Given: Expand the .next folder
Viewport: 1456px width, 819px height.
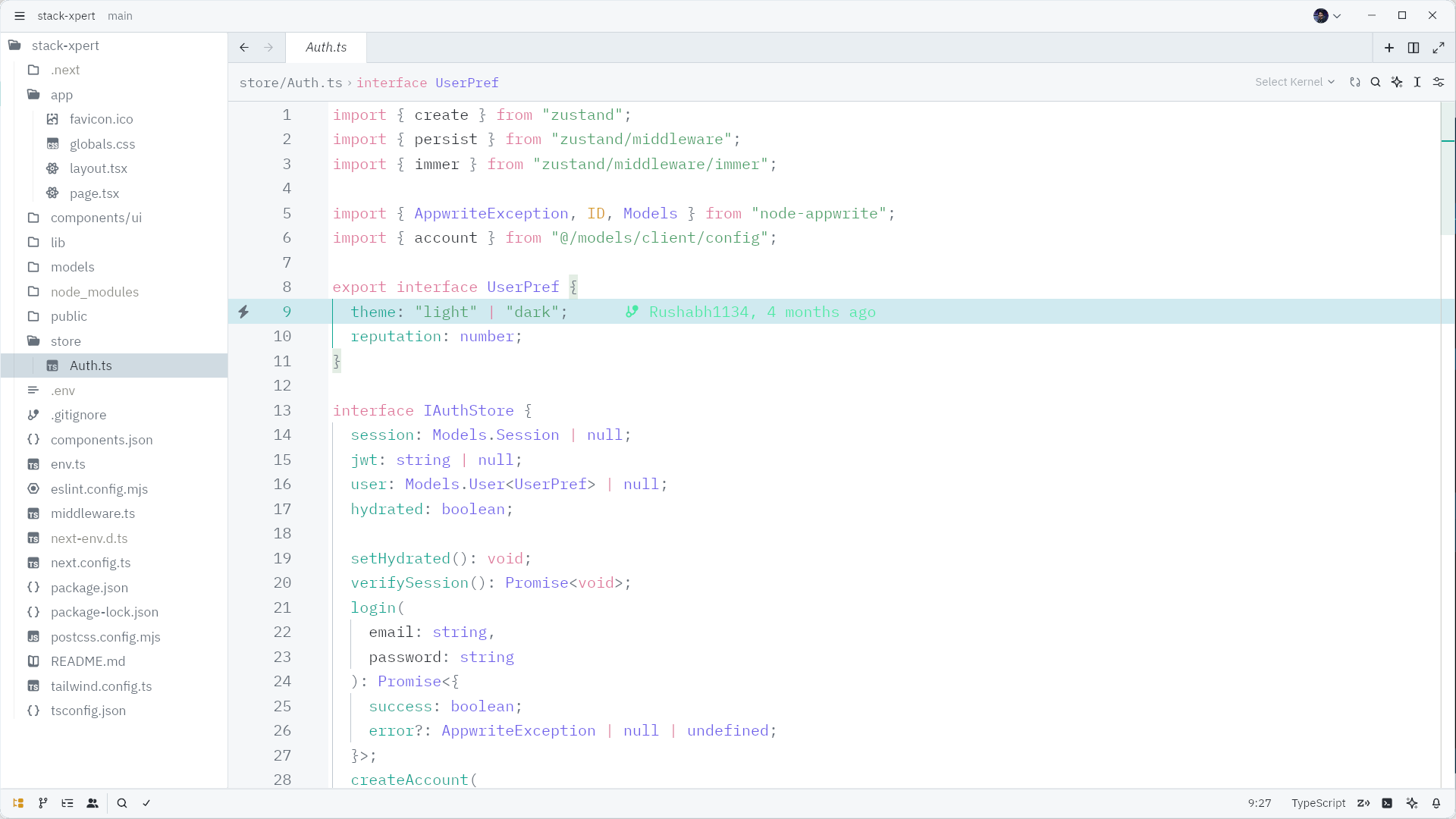Looking at the screenshot, I should (x=114, y=70).
